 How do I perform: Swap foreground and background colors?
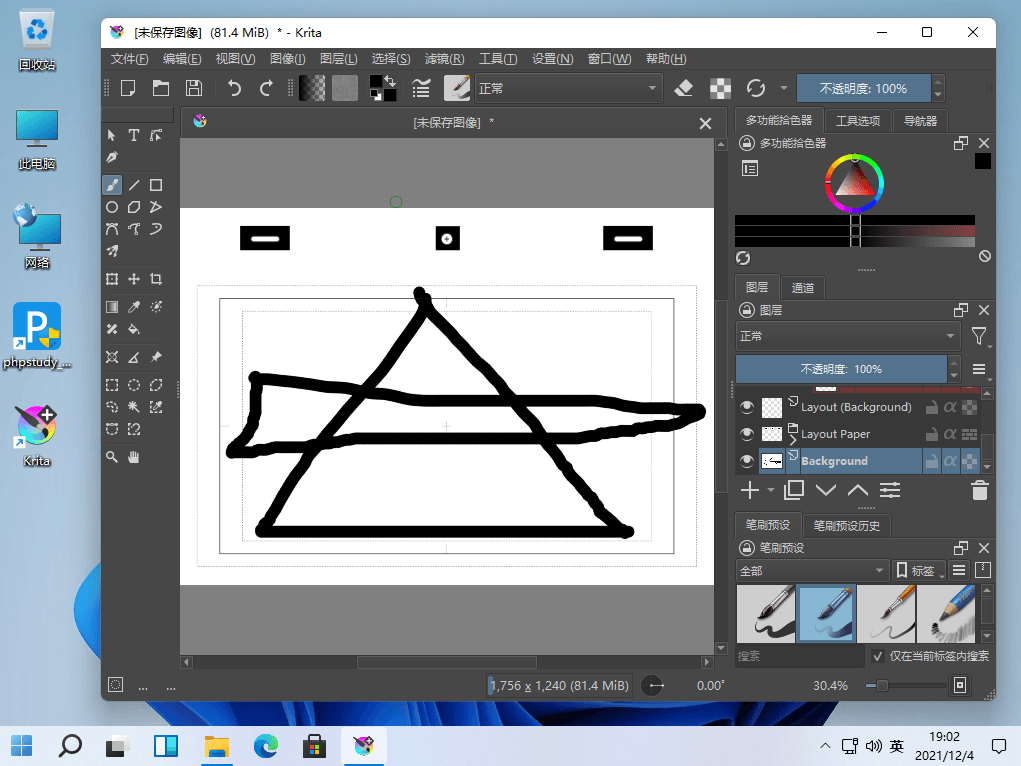pyautogui.click(x=390, y=81)
